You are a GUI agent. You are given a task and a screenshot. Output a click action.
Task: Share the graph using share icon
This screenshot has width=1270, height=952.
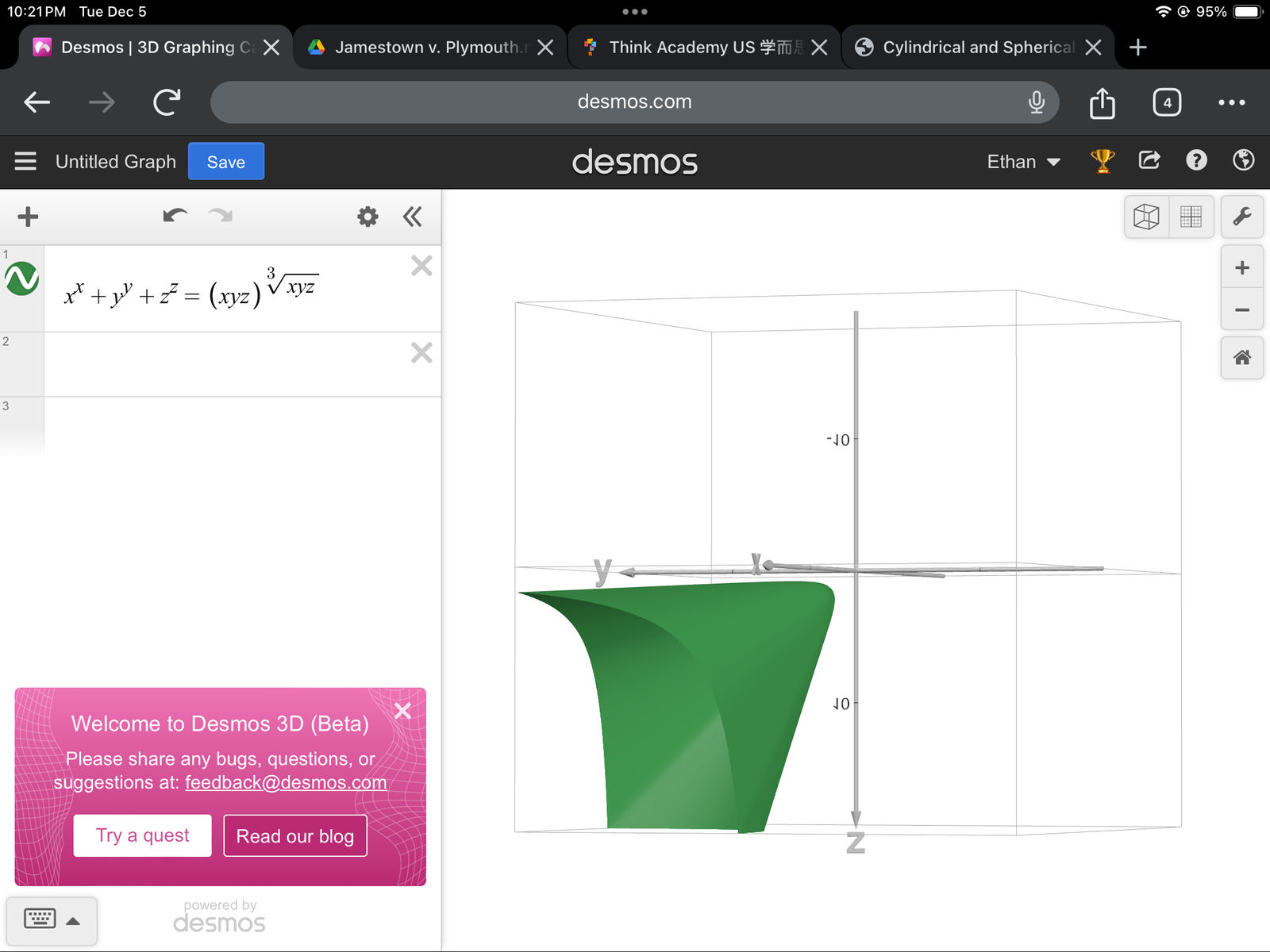[x=1149, y=161]
